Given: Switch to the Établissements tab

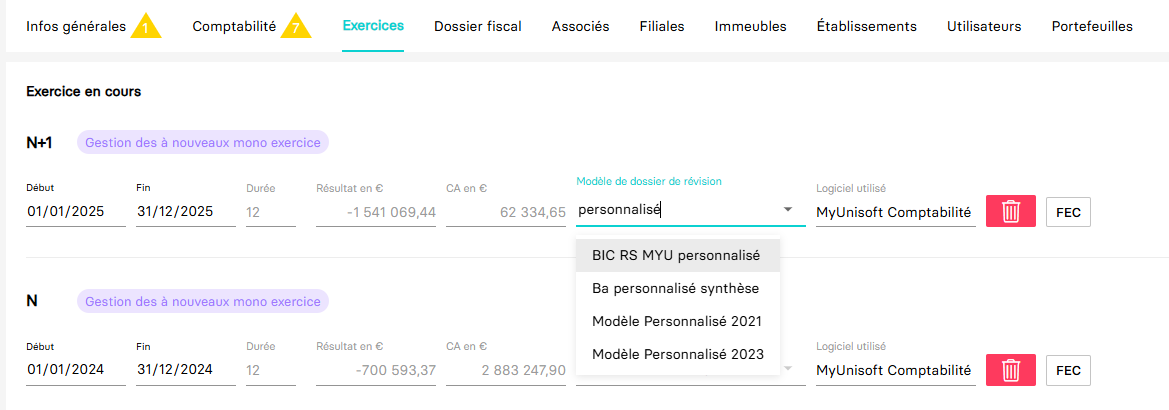Looking at the screenshot, I should pos(866,26).
